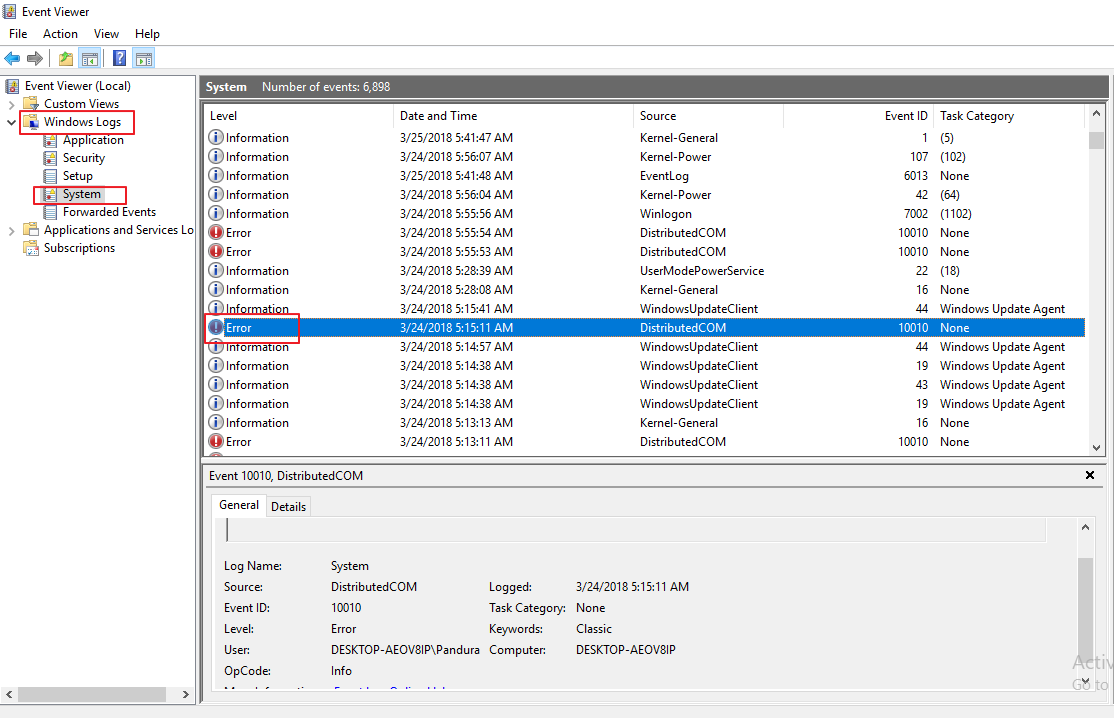Close the event preview pane
Viewport: 1114px width, 718px height.
point(1090,476)
